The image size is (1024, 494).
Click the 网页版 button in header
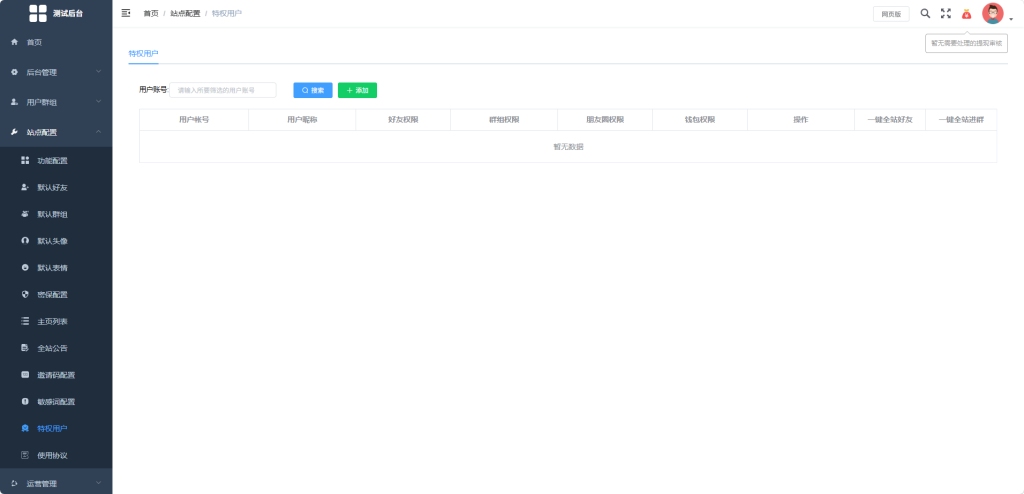click(x=891, y=14)
